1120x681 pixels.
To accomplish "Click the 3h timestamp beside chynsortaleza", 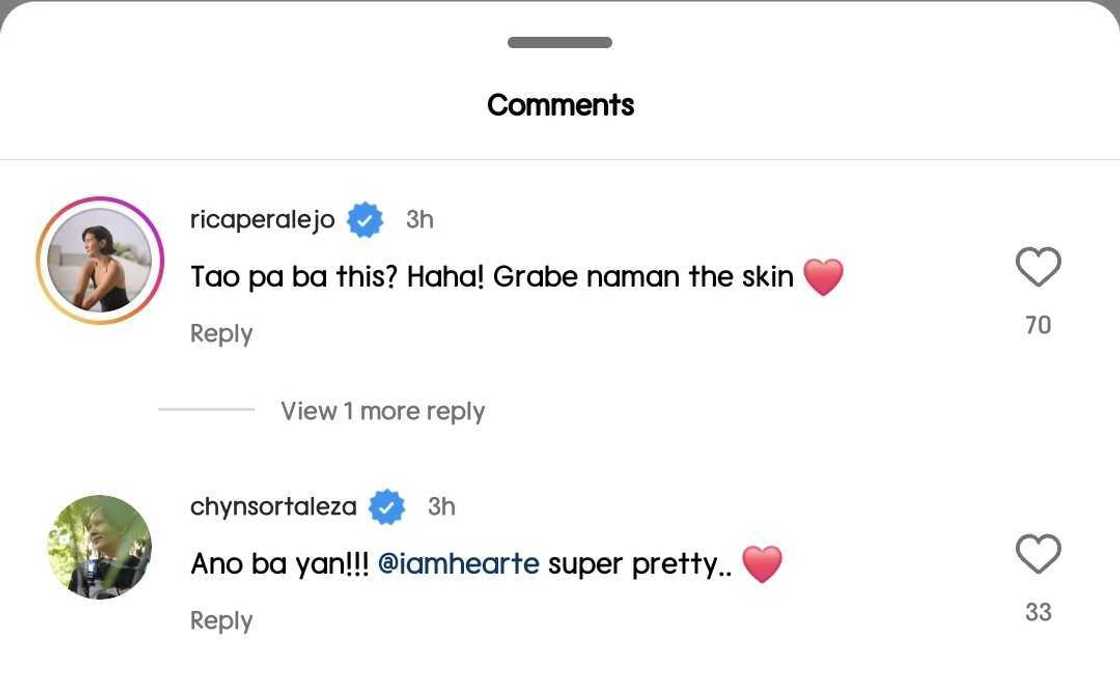I will pos(442,507).
